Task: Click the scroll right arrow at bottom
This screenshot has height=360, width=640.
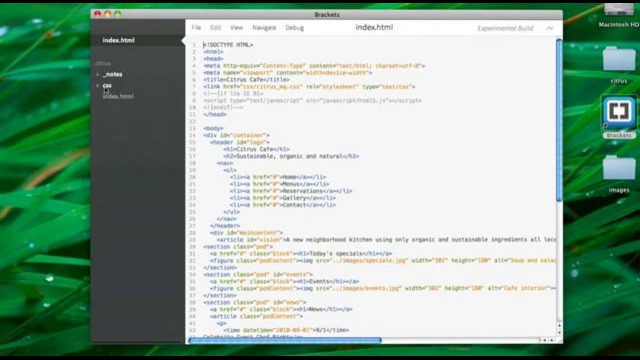Action: (552, 340)
